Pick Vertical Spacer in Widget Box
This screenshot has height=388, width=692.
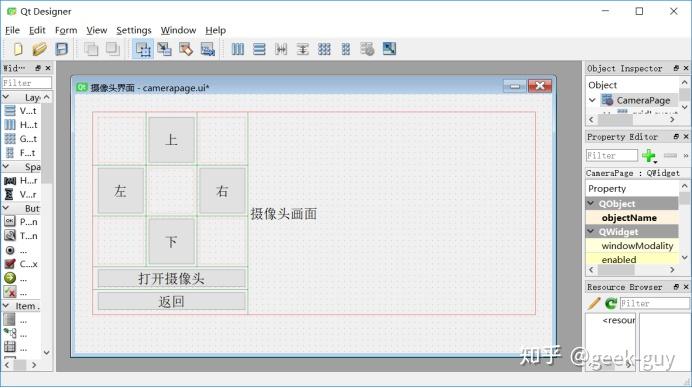click(x=21, y=194)
